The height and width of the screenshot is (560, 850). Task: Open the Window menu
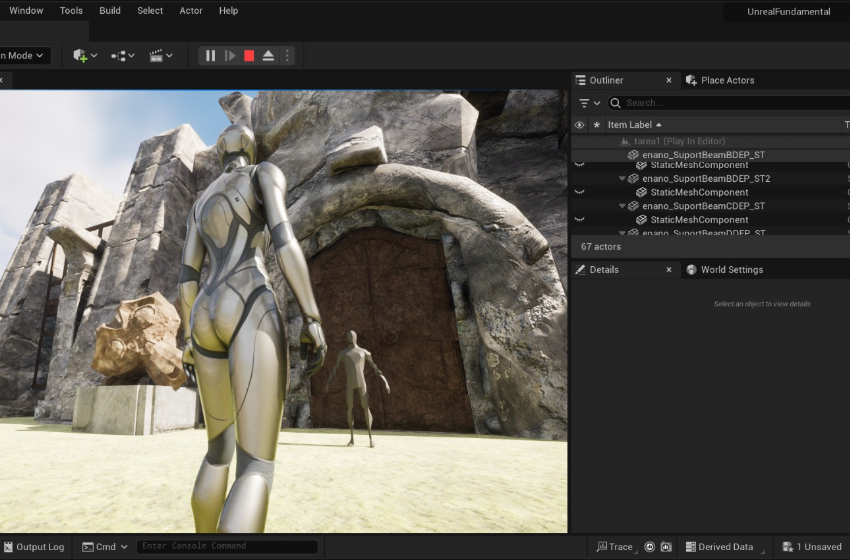click(x=26, y=10)
